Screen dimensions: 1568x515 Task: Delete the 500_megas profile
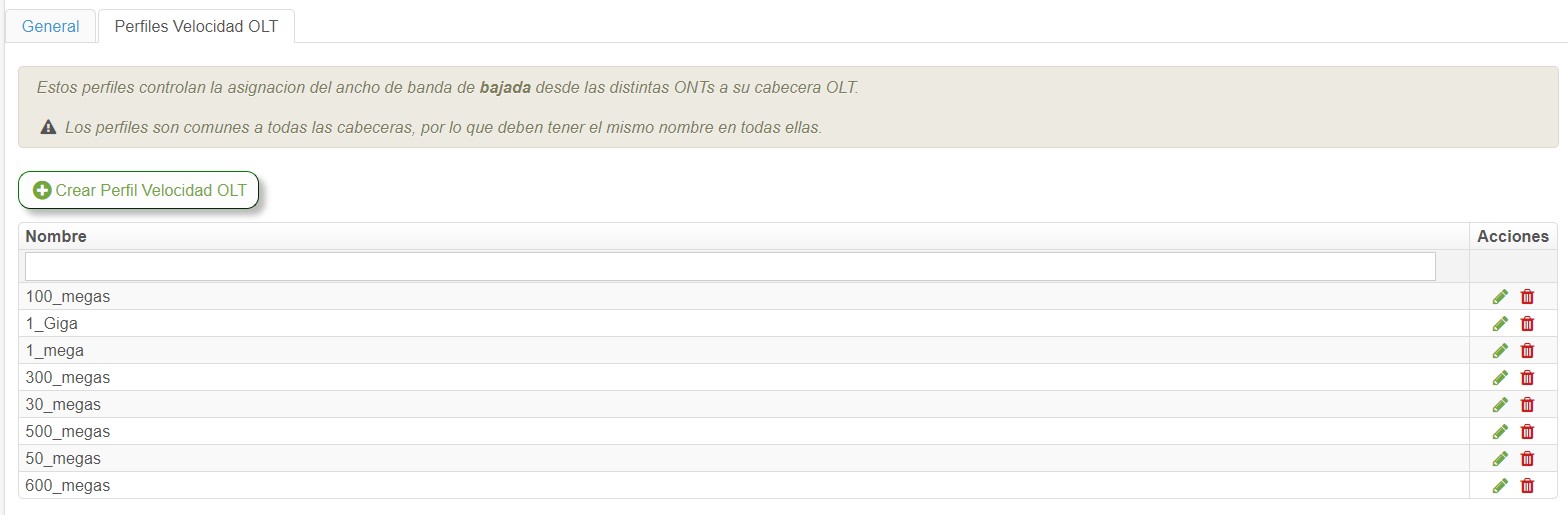[1527, 432]
